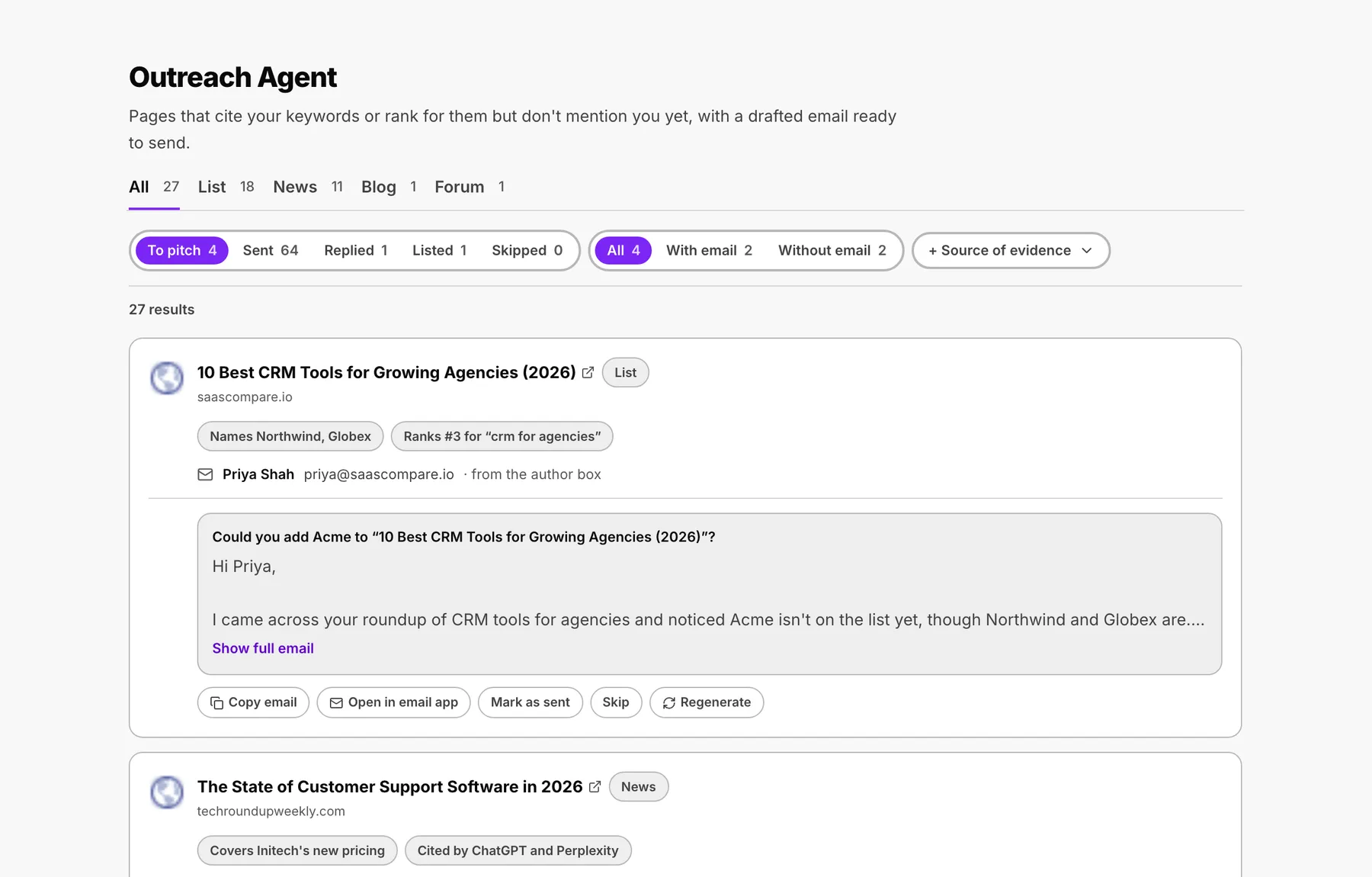Screen dimensions: 1372x877
Task: Click the refresh icon in Regenerate button
Action: click(668, 702)
